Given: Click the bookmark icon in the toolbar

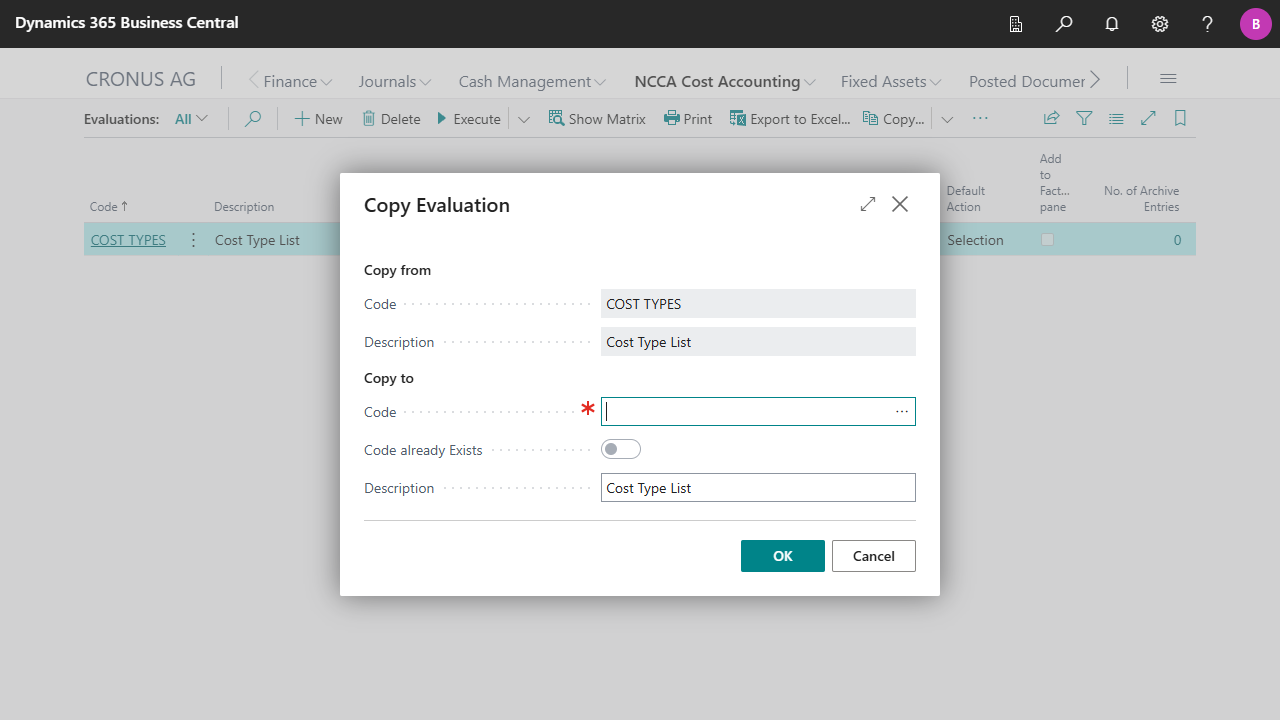Looking at the screenshot, I should point(1180,118).
